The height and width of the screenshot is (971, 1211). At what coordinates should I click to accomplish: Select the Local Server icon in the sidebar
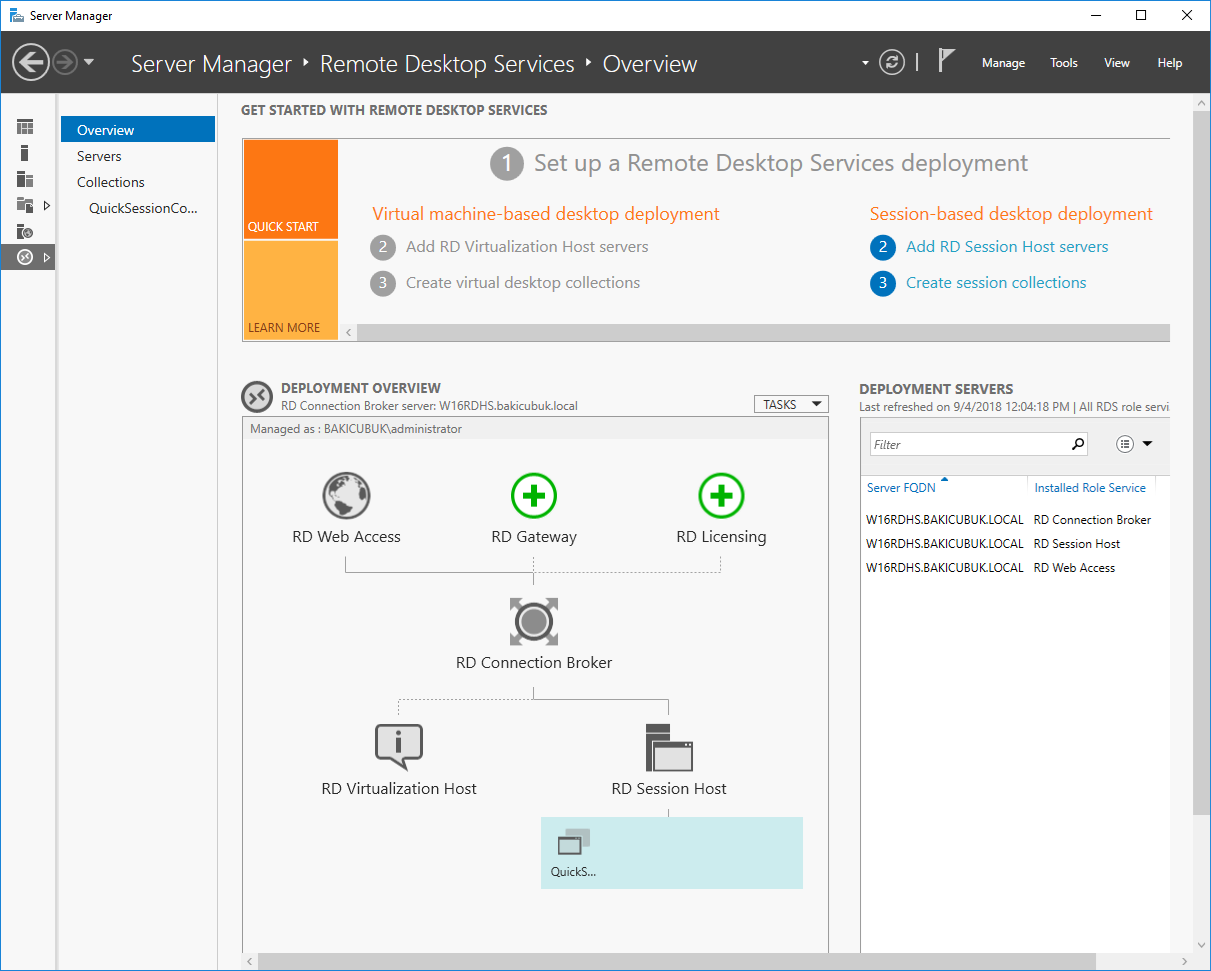click(x=25, y=153)
